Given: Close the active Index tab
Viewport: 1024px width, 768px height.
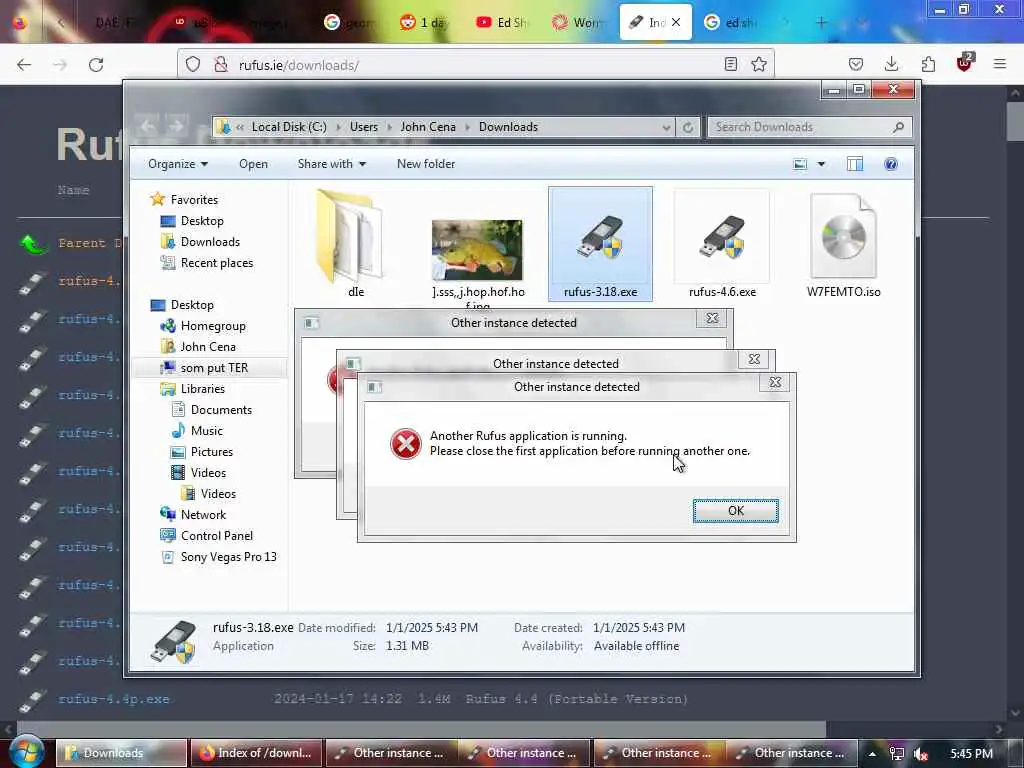Looking at the screenshot, I should coord(676,22).
